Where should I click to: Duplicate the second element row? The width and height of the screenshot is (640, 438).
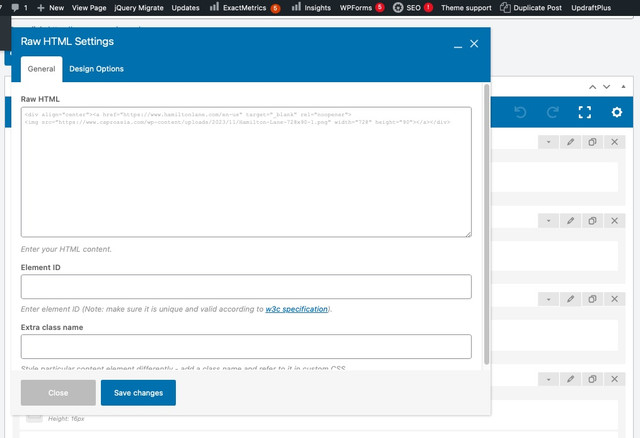(592, 221)
